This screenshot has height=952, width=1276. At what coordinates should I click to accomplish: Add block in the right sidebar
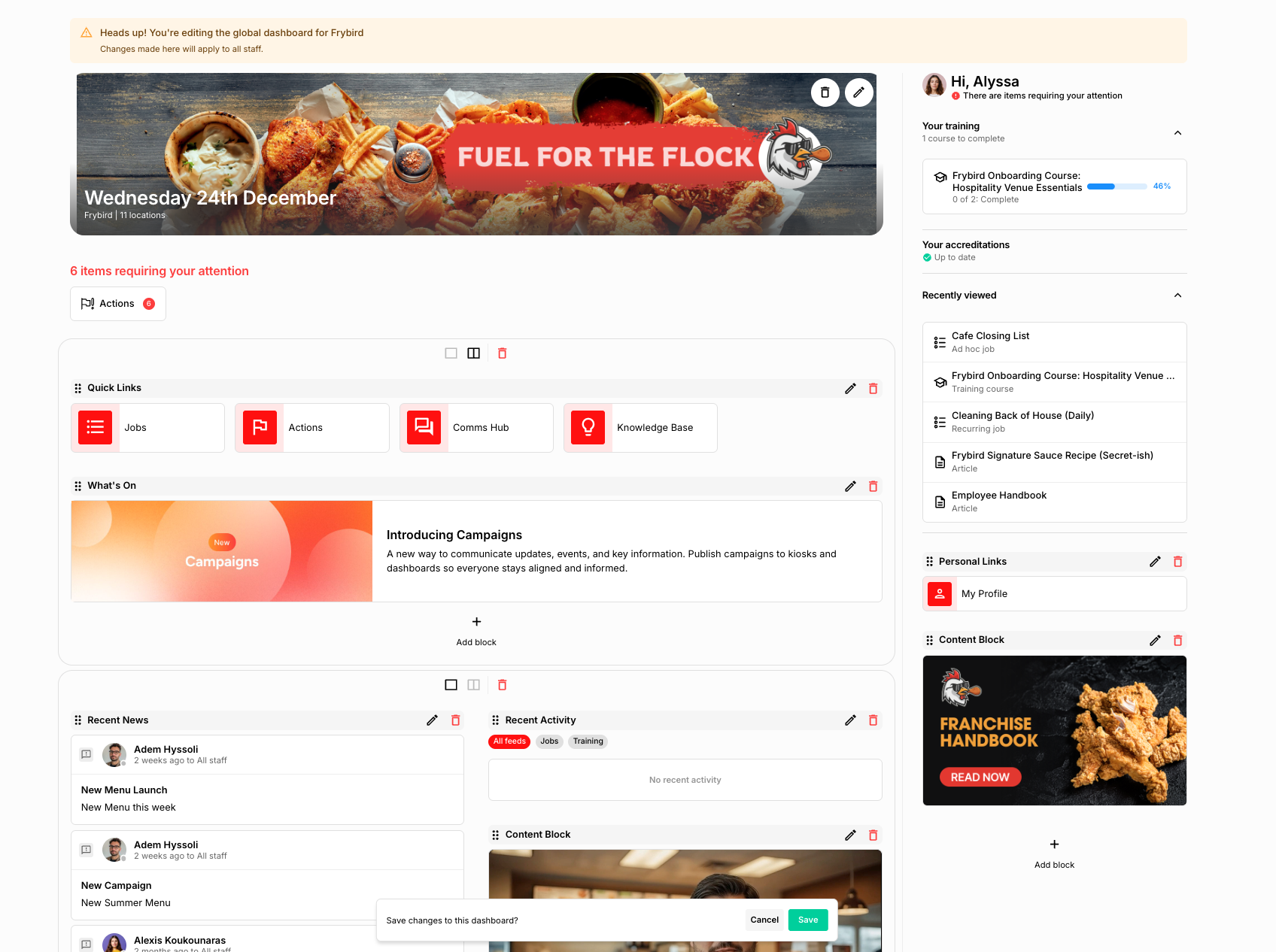1054,854
